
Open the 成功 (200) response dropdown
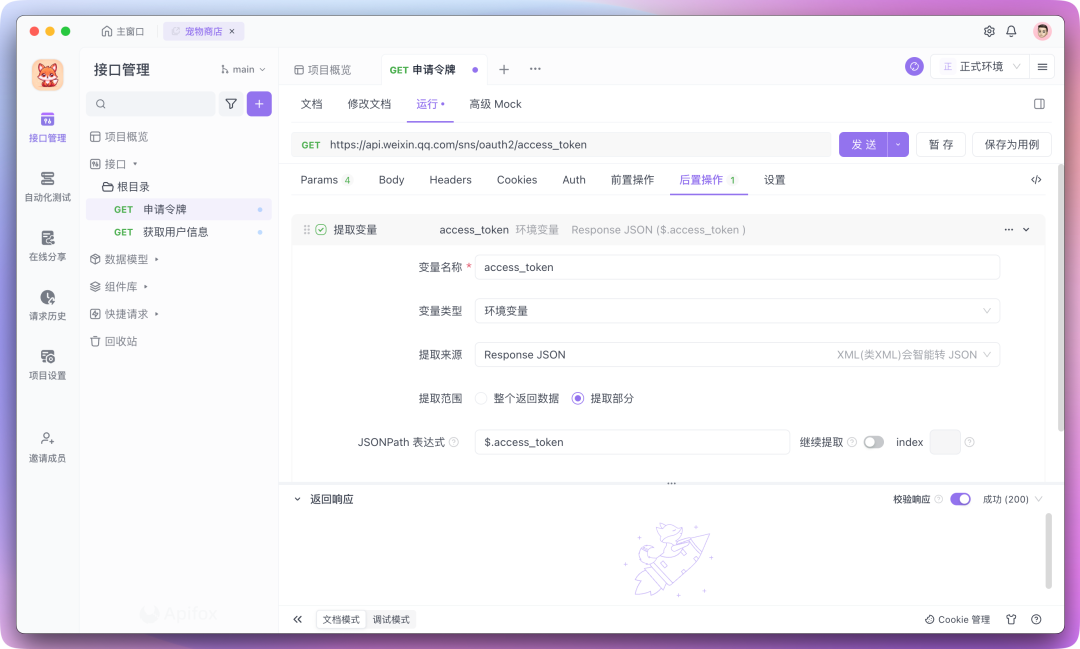tap(1012, 499)
